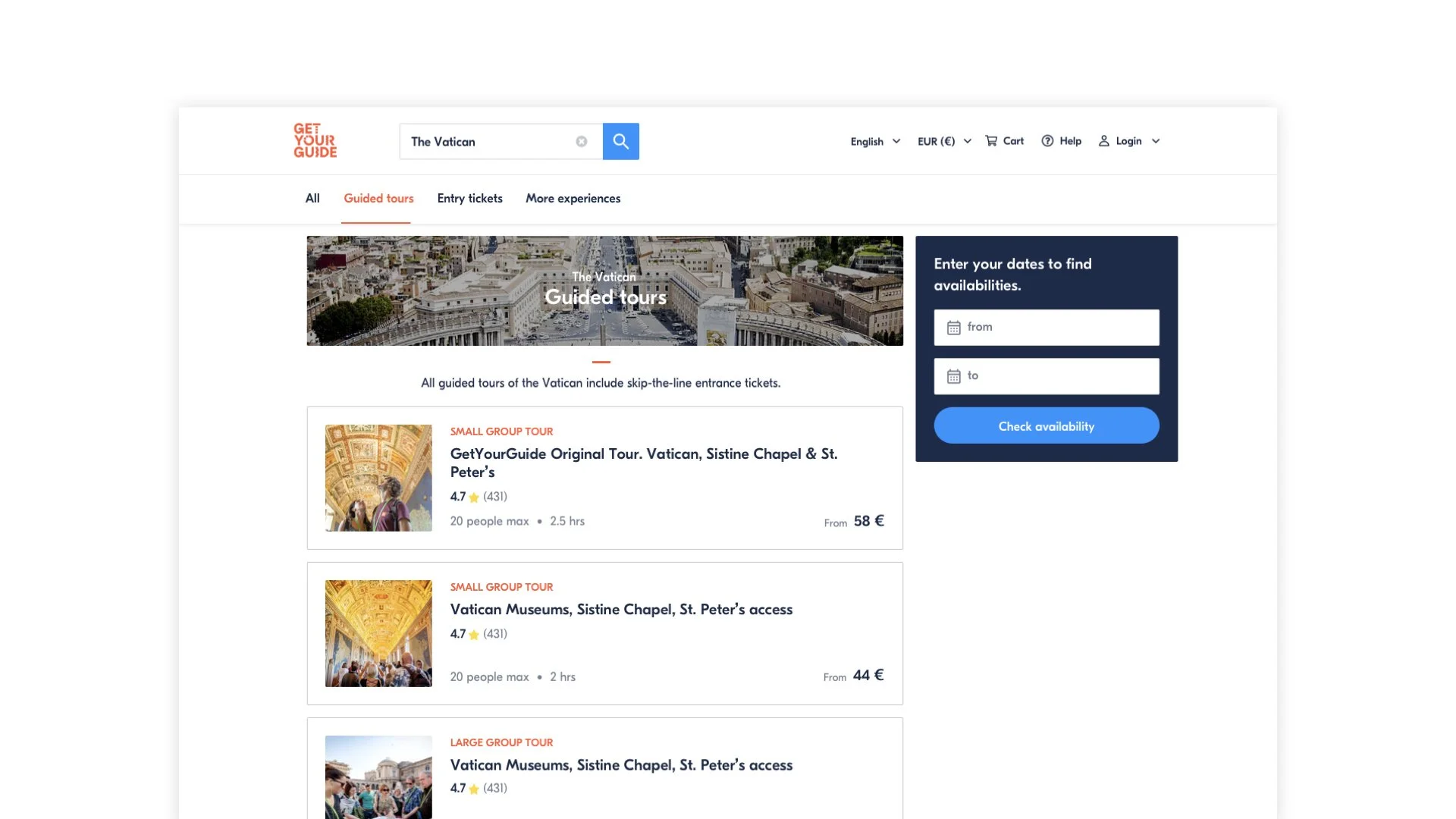Click the Login user icon
Image resolution: width=1456 pixels, height=819 pixels.
point(1104,141)
